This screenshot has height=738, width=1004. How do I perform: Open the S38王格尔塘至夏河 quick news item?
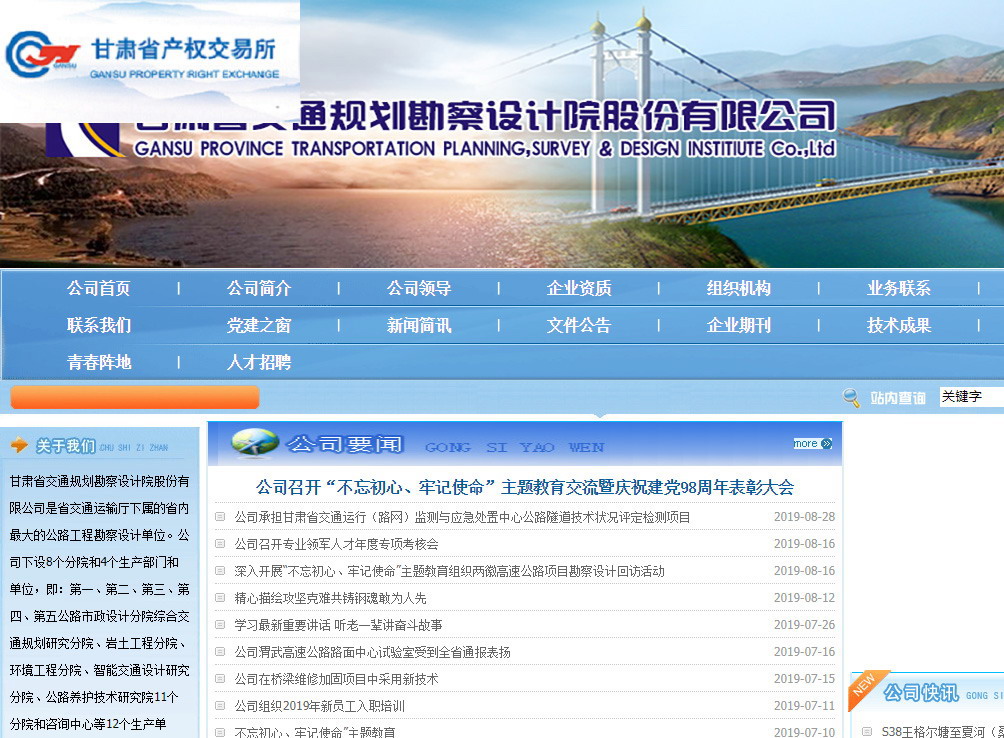click(942, 731)
